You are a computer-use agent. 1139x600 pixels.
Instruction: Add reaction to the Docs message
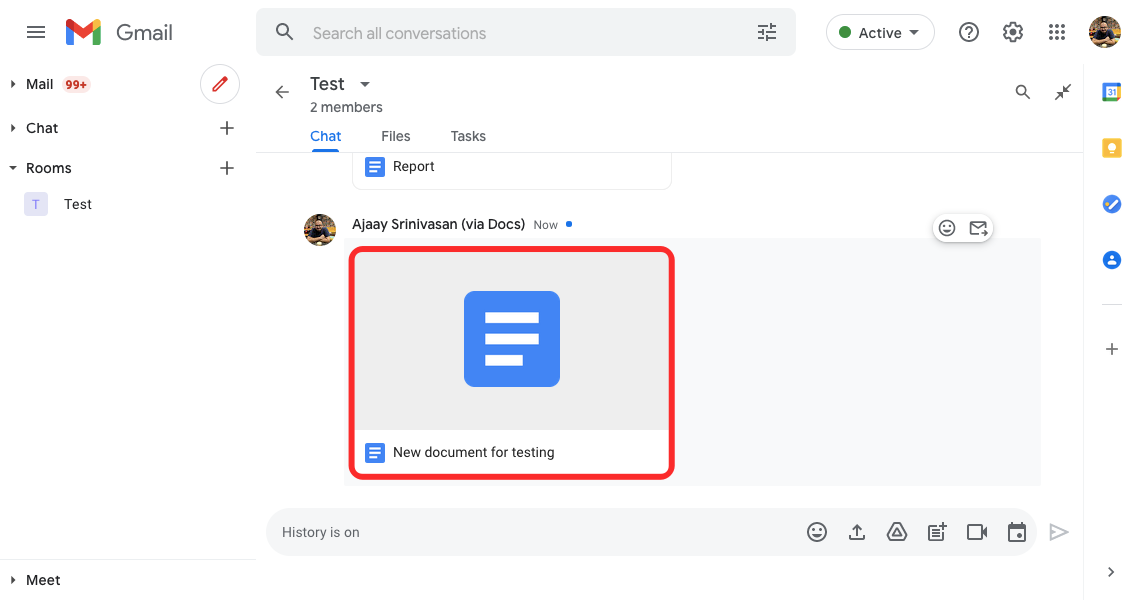coord(947,228)
